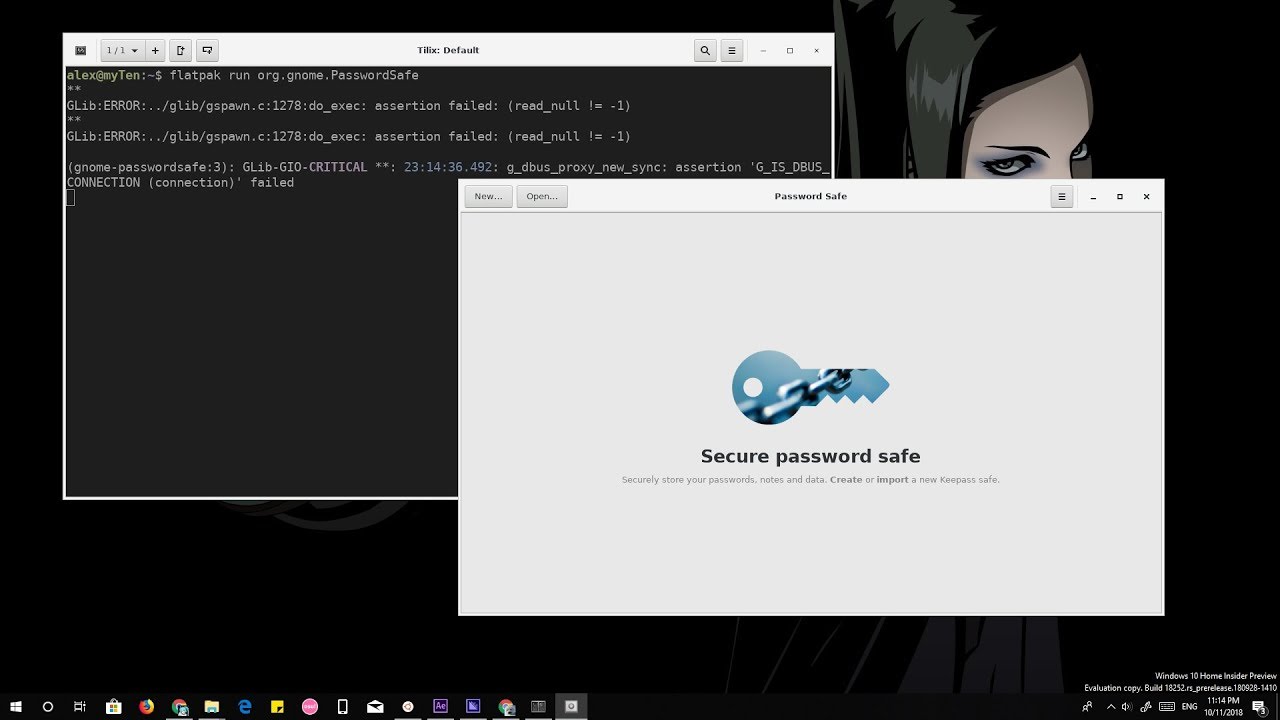The image size is (1280, 720).
Task: Expand hidden system tray icons chevron
Action: pos(1111,706)
